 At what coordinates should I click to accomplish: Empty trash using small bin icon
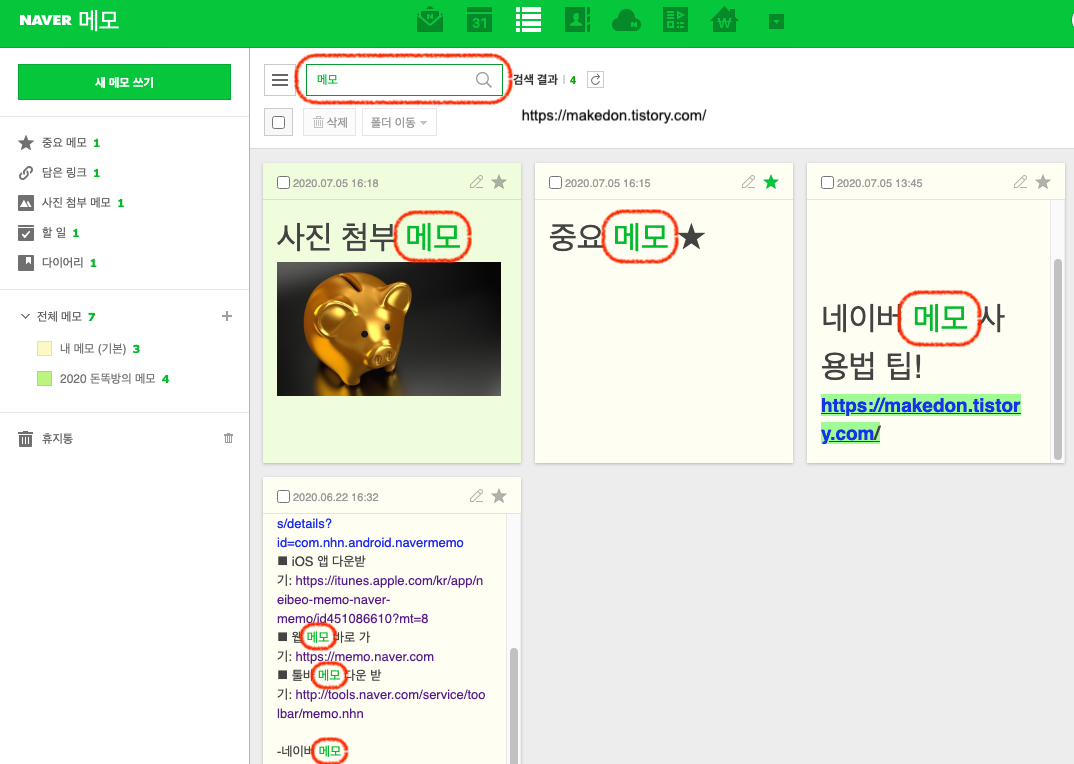228,438
